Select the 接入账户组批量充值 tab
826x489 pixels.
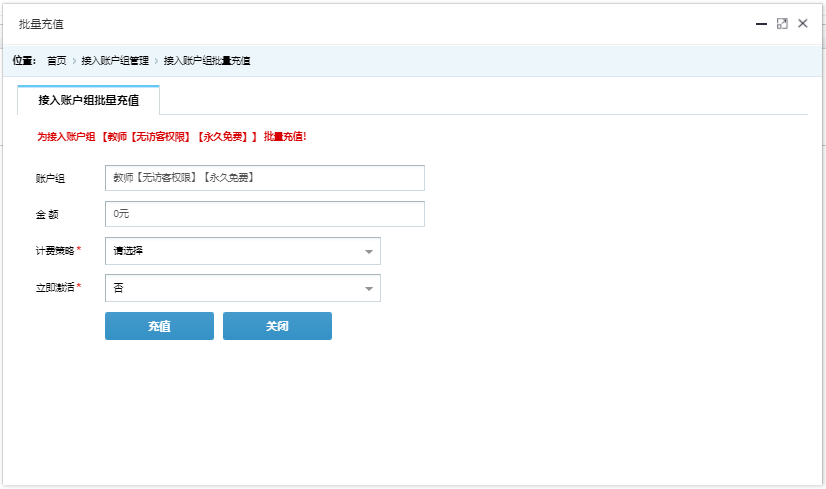(88, 100)
